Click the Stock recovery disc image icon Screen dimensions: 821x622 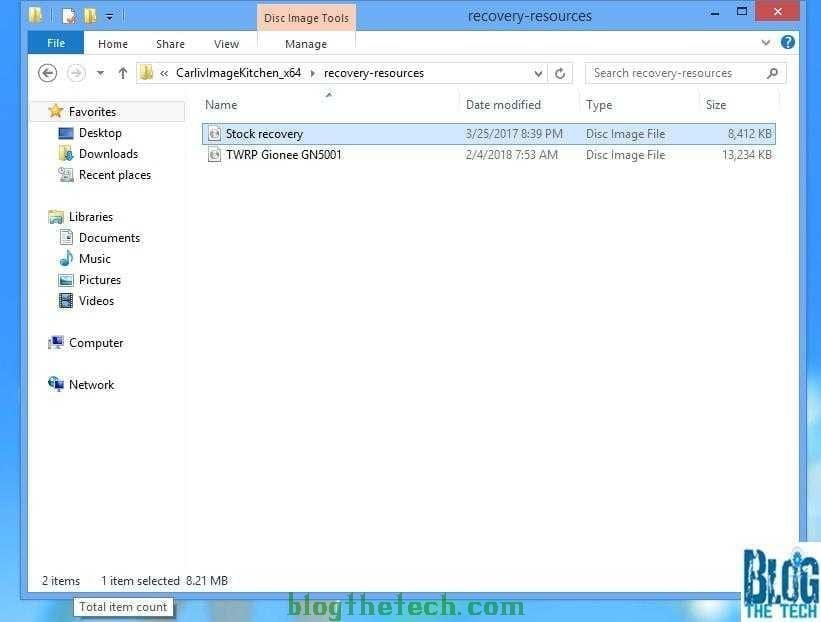click(214, 134)
